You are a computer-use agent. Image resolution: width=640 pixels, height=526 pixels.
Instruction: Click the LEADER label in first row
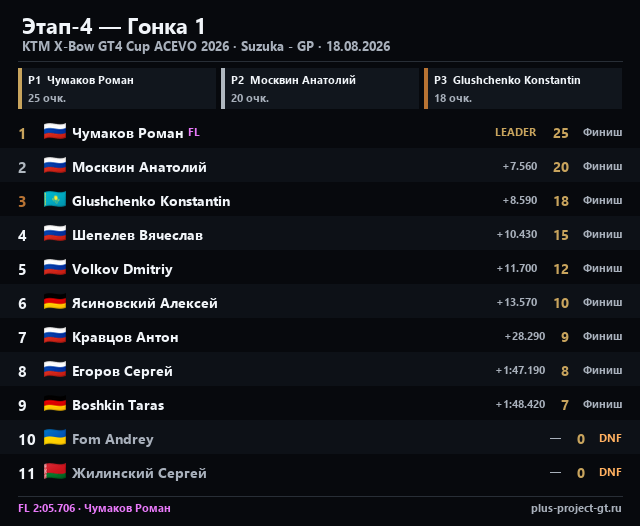pos(516,132)
